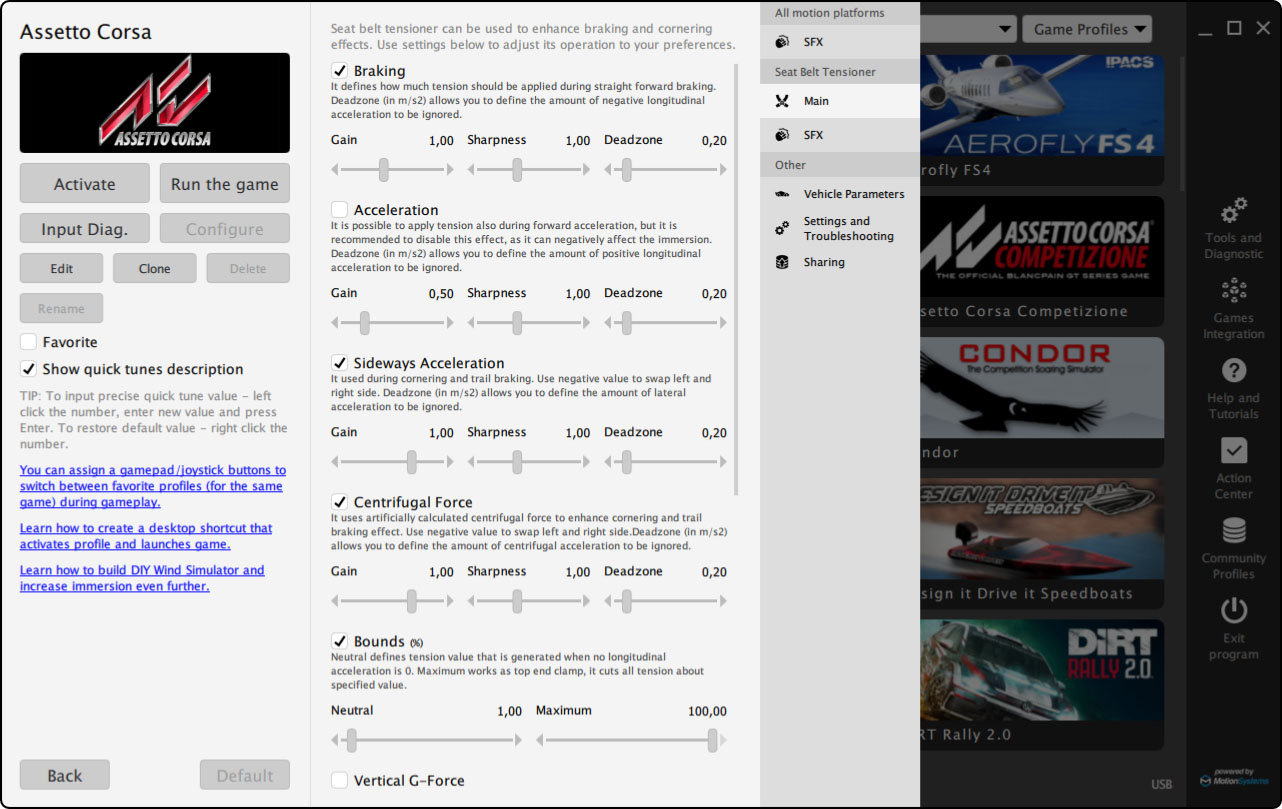Click the Edit profile button
The width and height of the screenshot is (1282, 809).
tap(62, 268)
